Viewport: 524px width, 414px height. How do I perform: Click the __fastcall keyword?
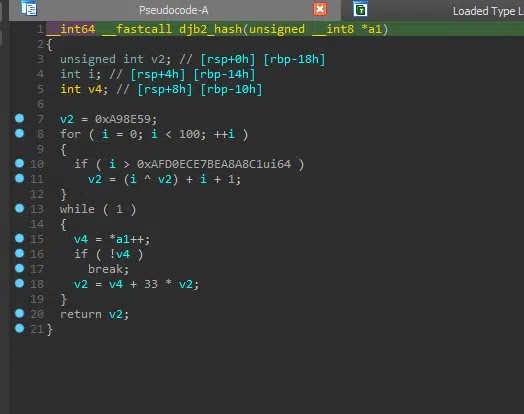pyautogui.click(x=137, y=29)
